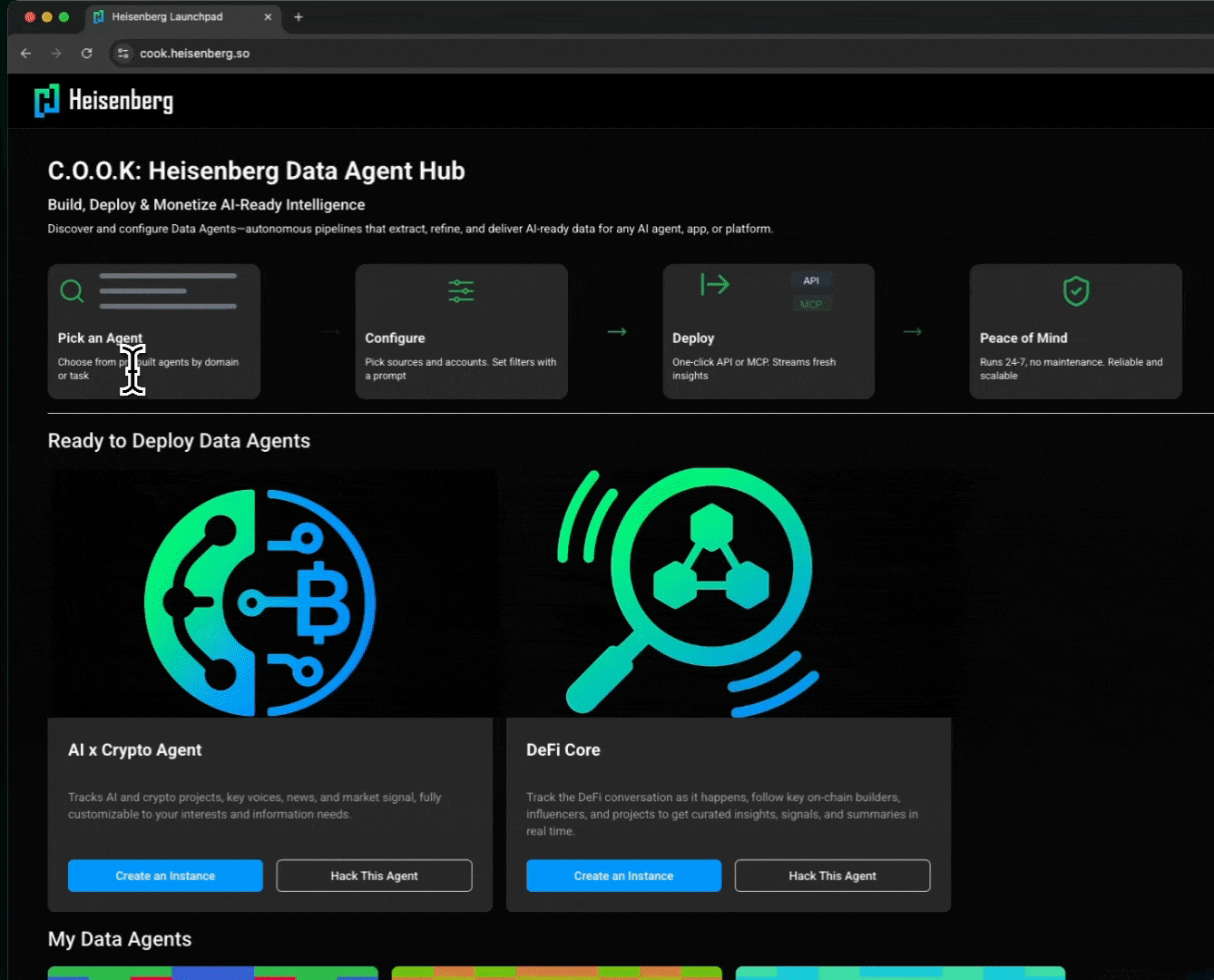Click the Deploy card title
The height and width of the screenshot is (980, 1214).
693,338
